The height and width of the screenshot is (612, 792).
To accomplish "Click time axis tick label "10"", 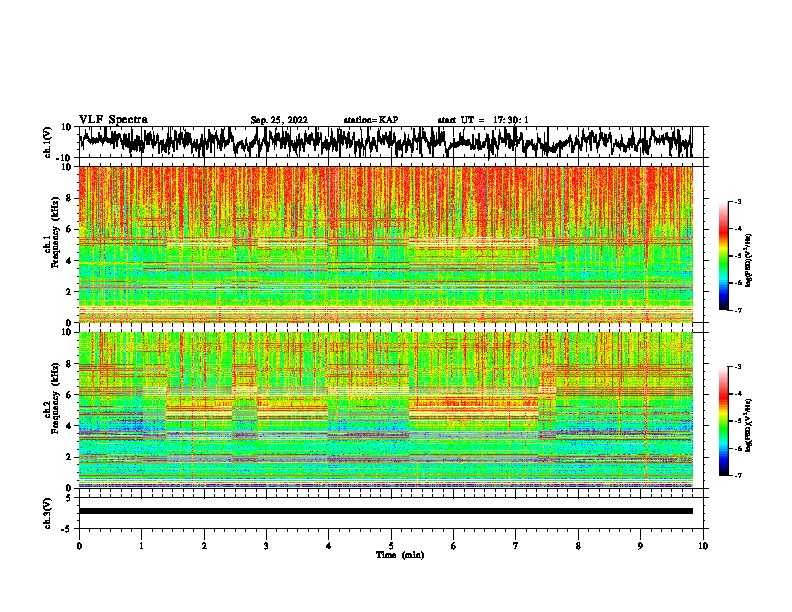I will pyautogui.click(x=703, y=546).
